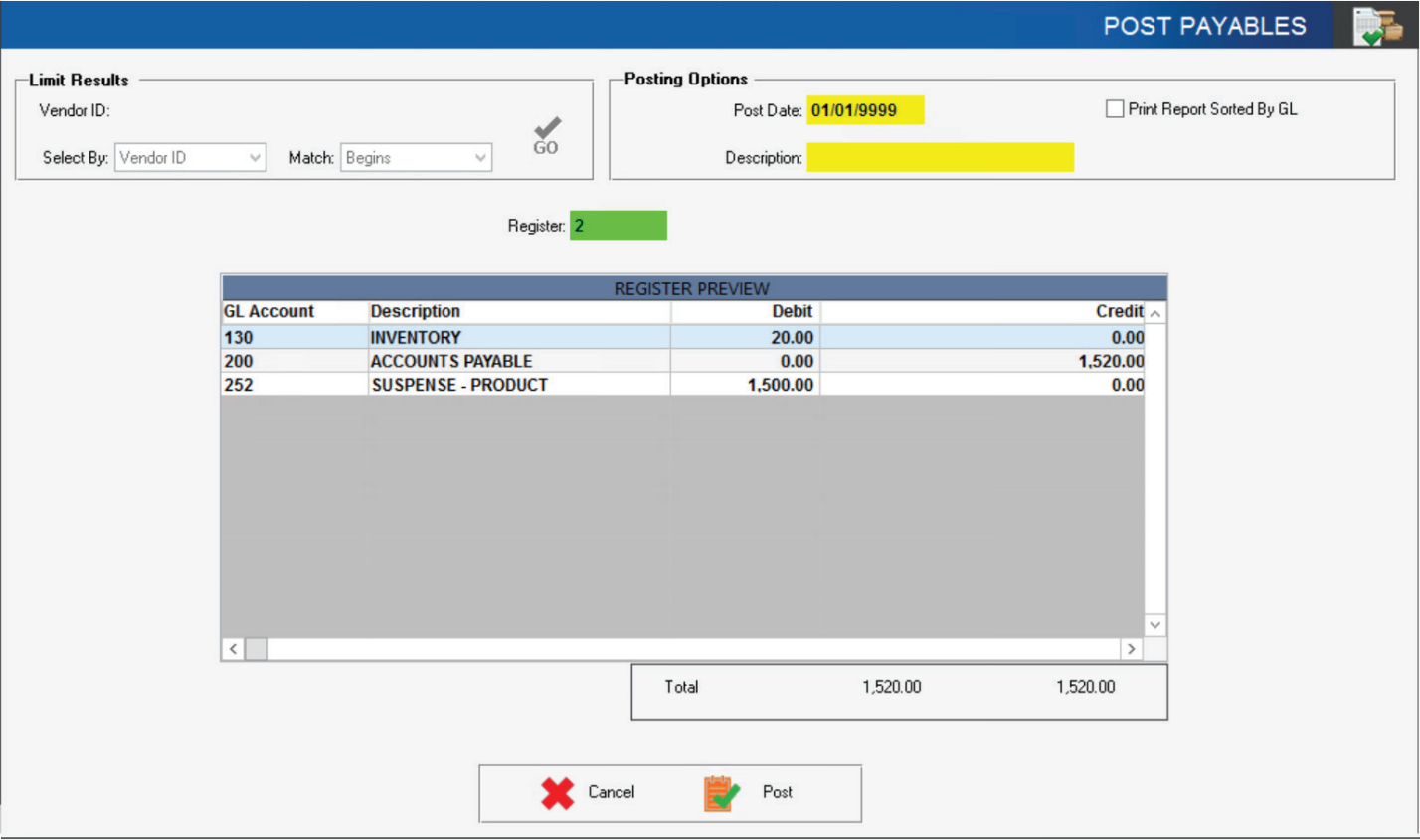The width and height of the screenshot is (1420, 840).
Task: Click the down arrow on the vertical scrollbar
Action: [x=1154, y=624]
